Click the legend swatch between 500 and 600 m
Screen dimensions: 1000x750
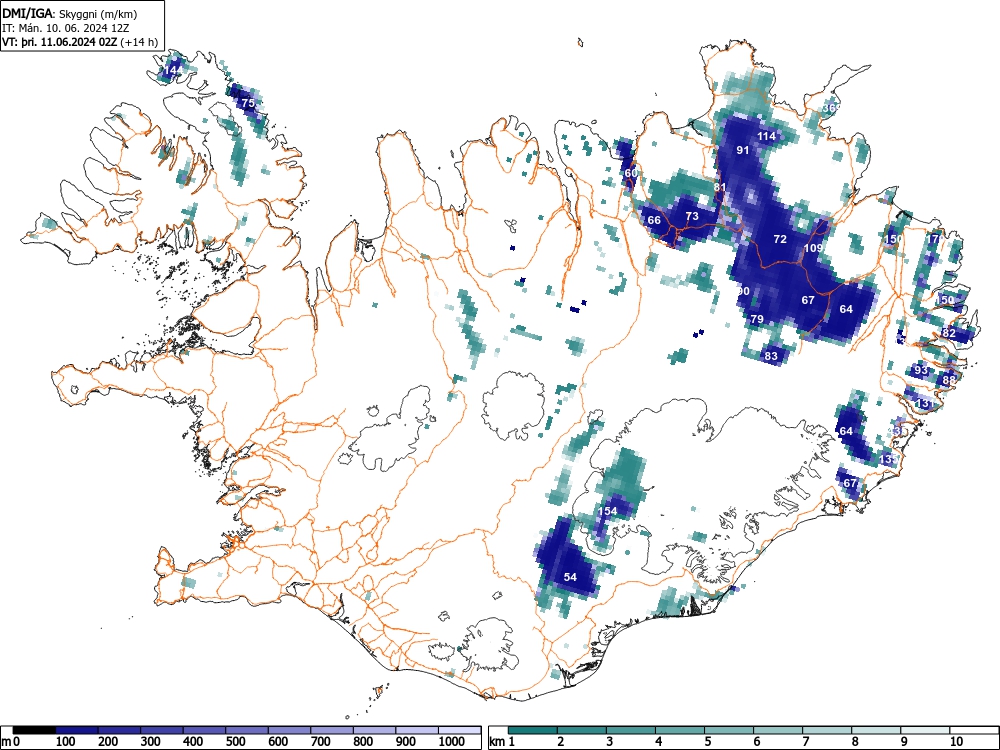coord(247,730)
